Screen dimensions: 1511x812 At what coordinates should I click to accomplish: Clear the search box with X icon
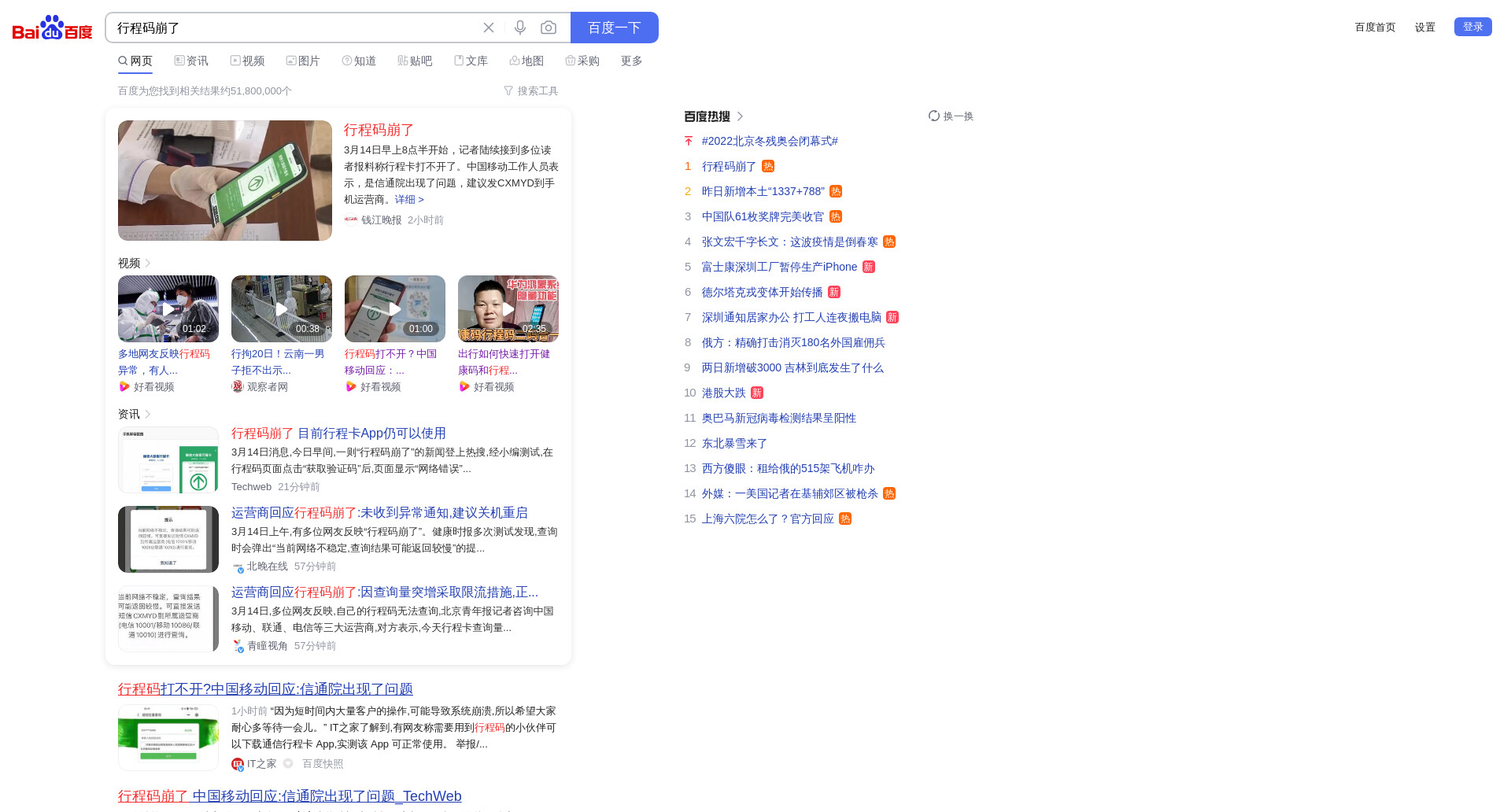(x=489, y=28)
